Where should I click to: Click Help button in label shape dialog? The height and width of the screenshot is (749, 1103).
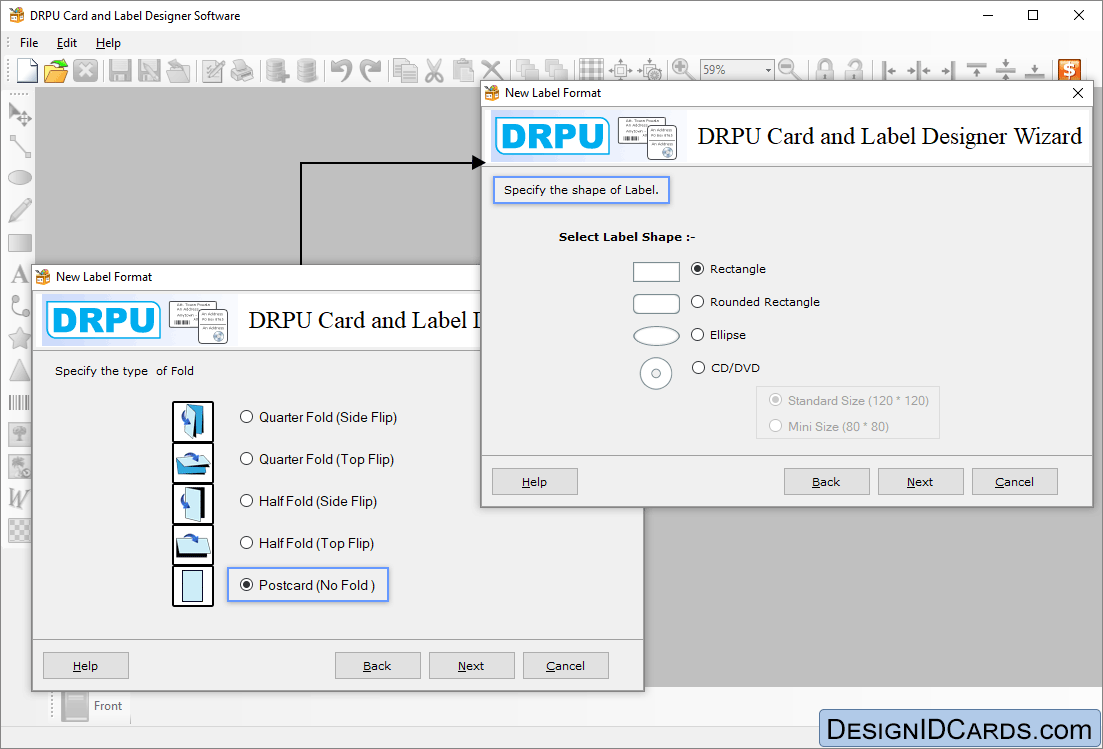(x=535, y=482)
